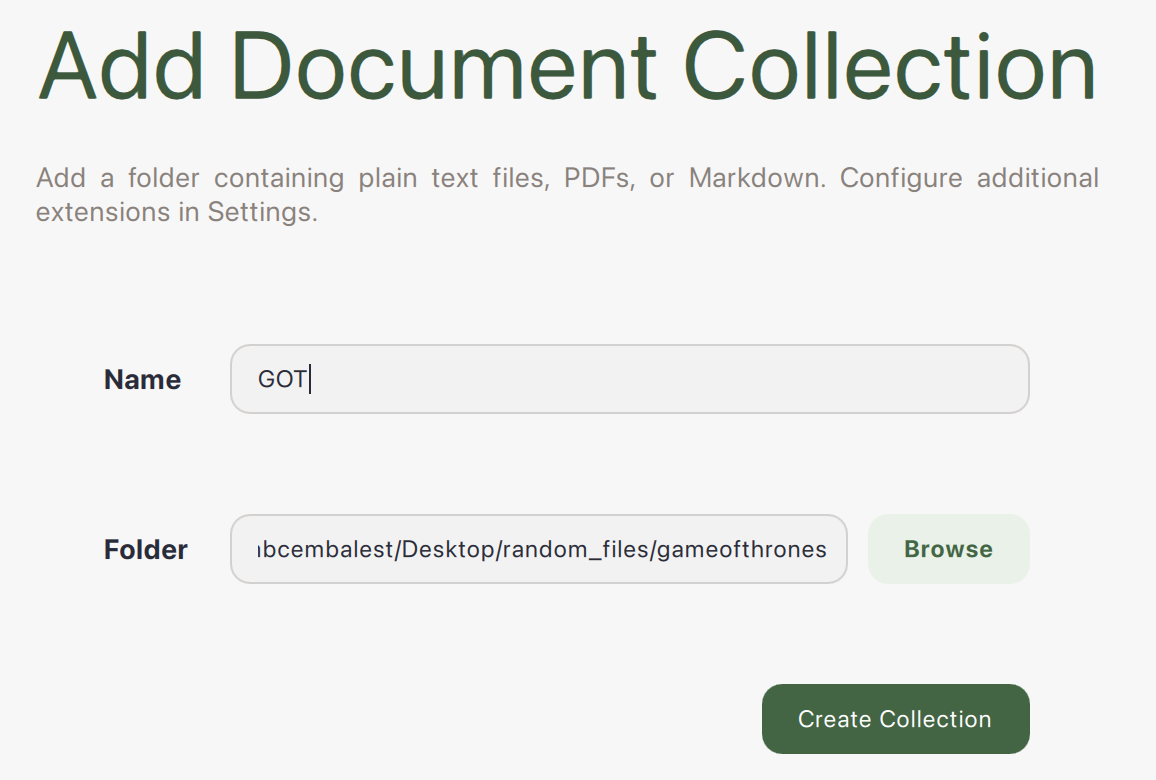Click the 'Add Document Collection' heading
The height and width of the screenshot is (780, 1156).
(567, 66)
